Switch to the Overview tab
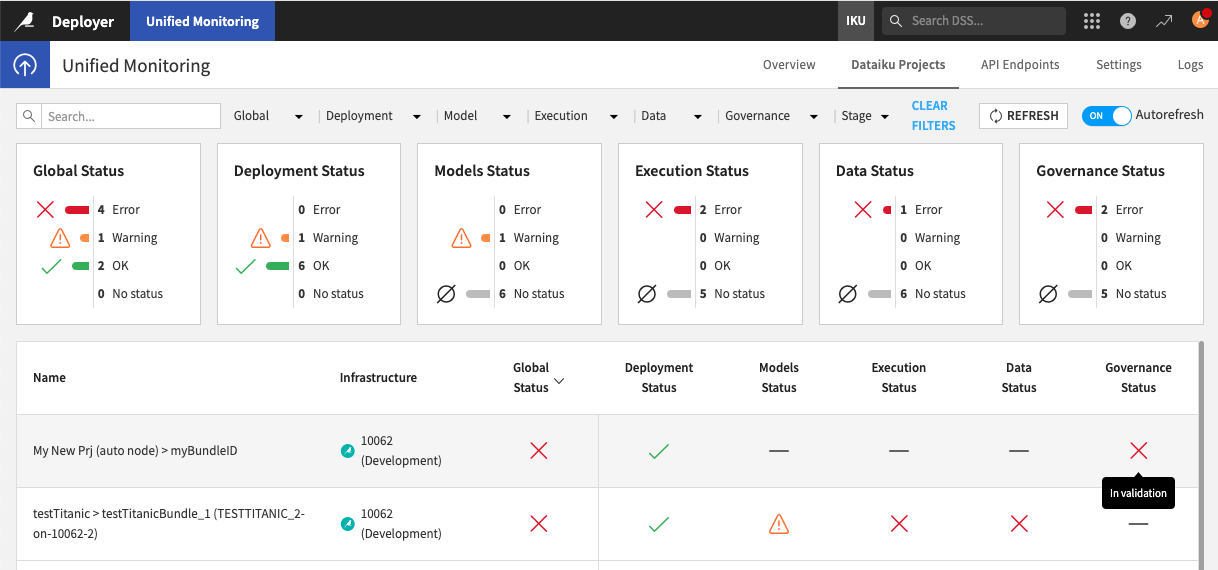1218x570 pixels. (789, 65)
